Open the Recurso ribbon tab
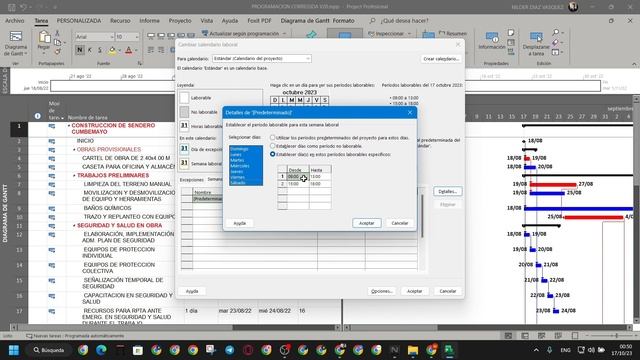640x360 pixels. pyautogui.click(x=120, y=21)
